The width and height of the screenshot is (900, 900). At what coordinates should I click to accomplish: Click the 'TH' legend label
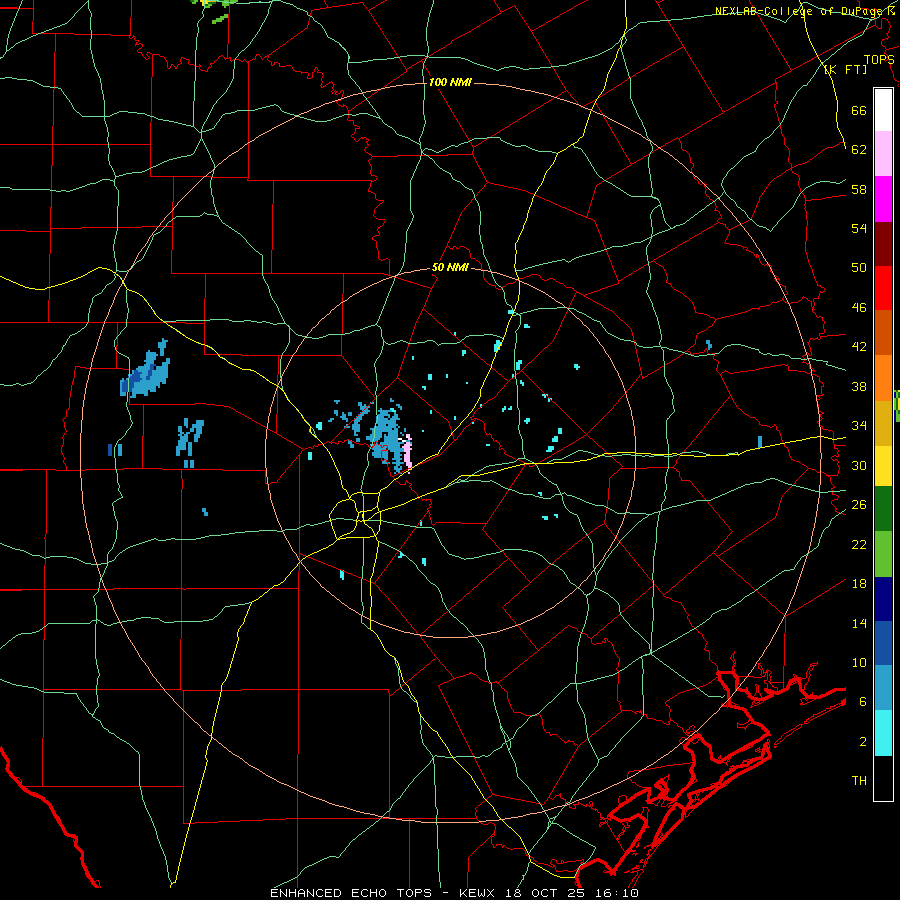[x=859, y=781]
